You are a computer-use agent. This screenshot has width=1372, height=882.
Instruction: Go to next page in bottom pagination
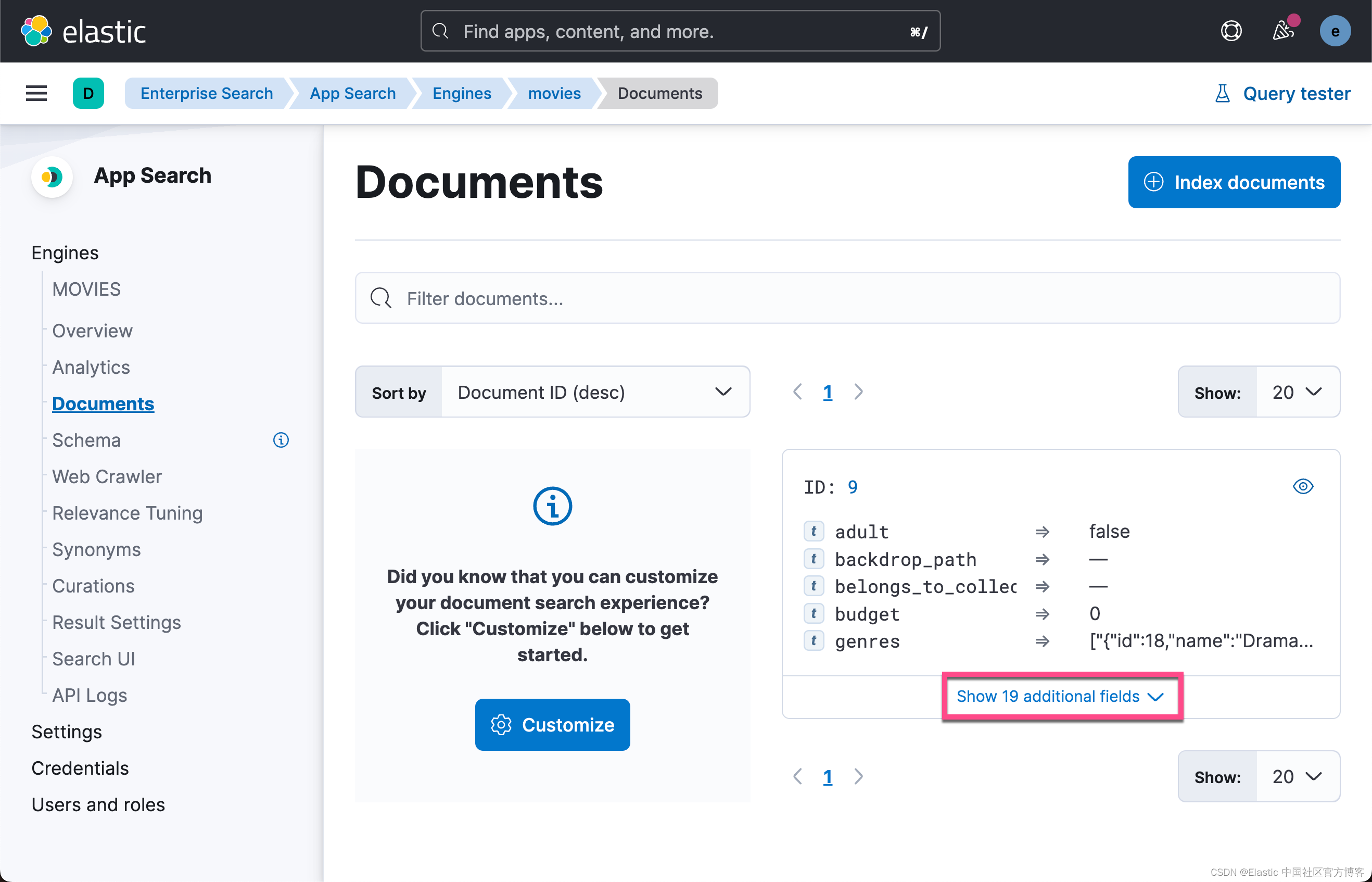click(x=858, y=777)
